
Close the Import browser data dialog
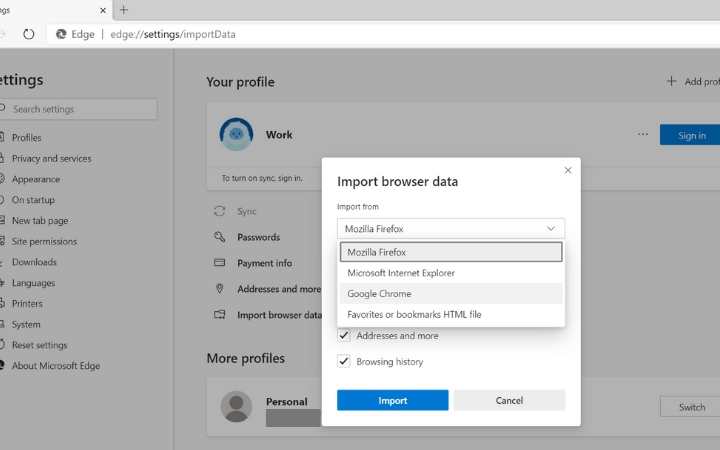(x=568, y=170)
